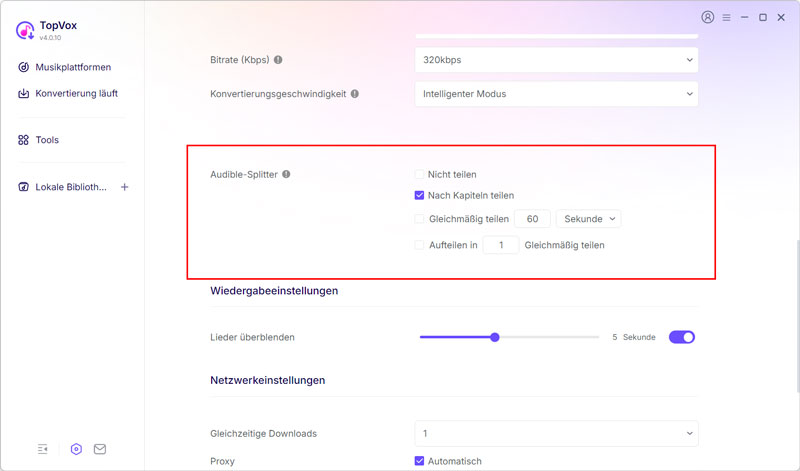Viewport: 800px width, 471px height.
Task: Show info tooltip for Bitrate (Kbps)
Action: (x=278, y=60)
